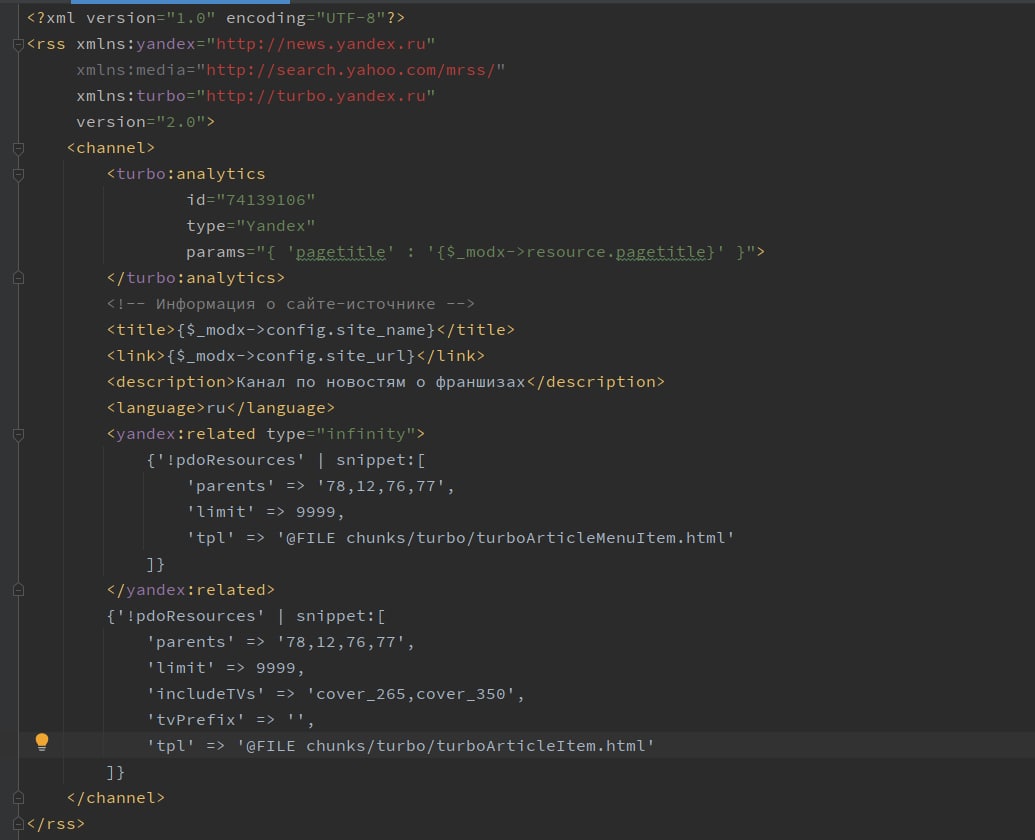This screenshot has height=840, width=1035.
Task: Click the includeTVs cover_265,cover_350 line
Action: tap(336, 694)
